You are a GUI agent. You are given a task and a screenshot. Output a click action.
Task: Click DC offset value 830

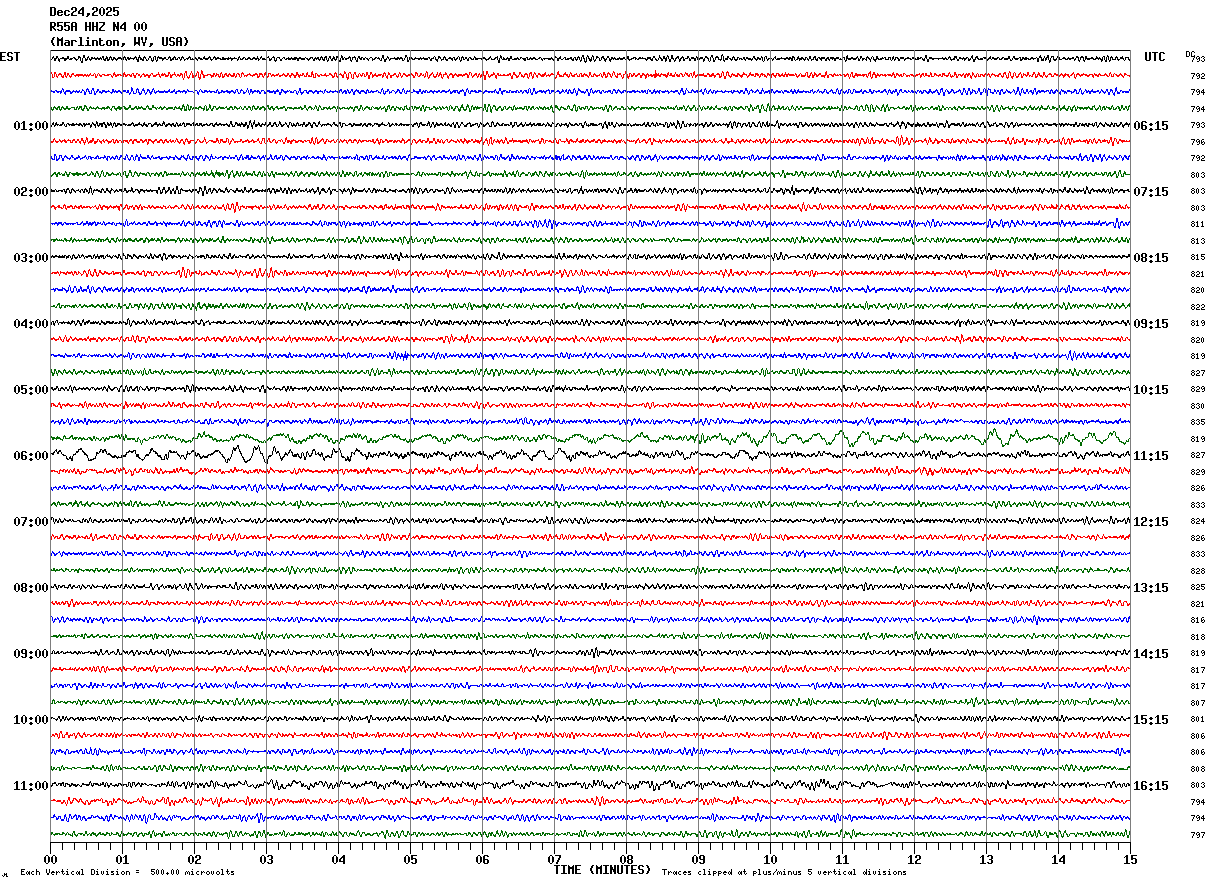click(1197, 406)
